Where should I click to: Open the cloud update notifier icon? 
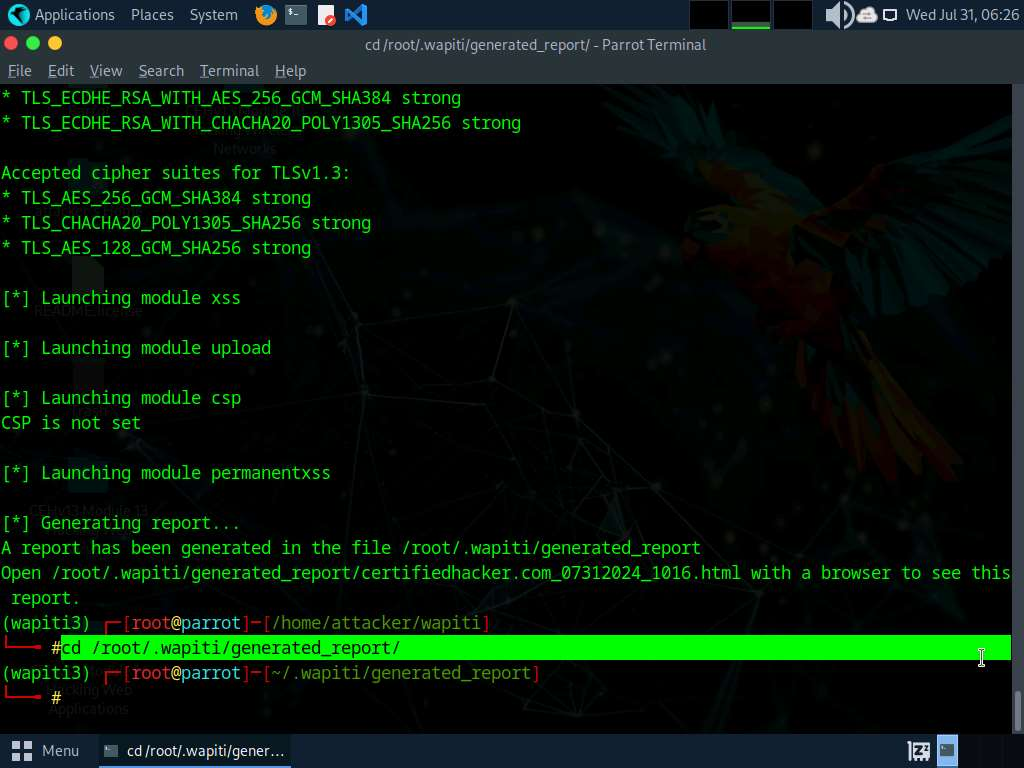point(866,15)
